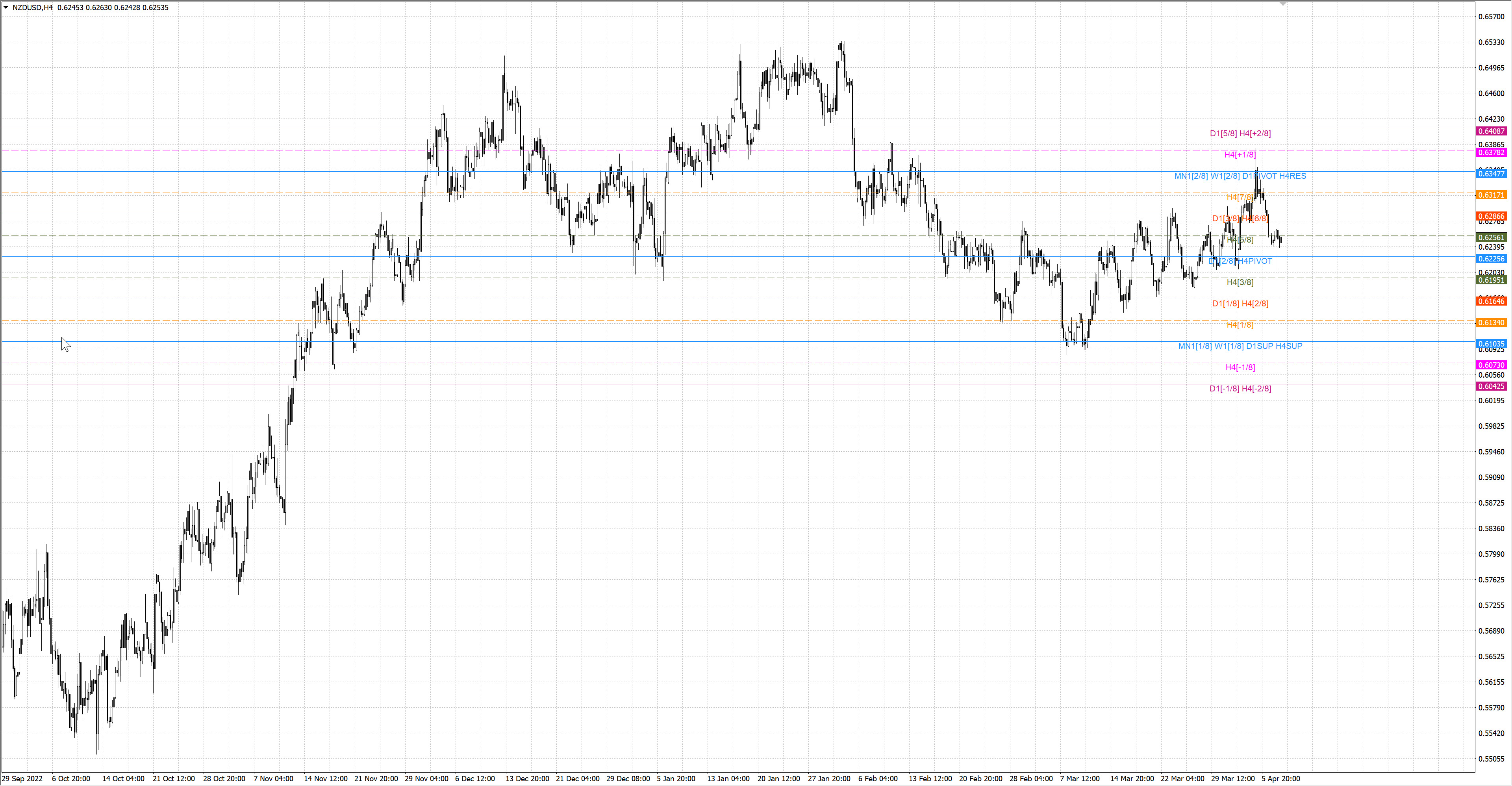Screen dimensions: 1512x786
Task: Click the H4[1/8] orange label
Action: tap(1240, 324)
